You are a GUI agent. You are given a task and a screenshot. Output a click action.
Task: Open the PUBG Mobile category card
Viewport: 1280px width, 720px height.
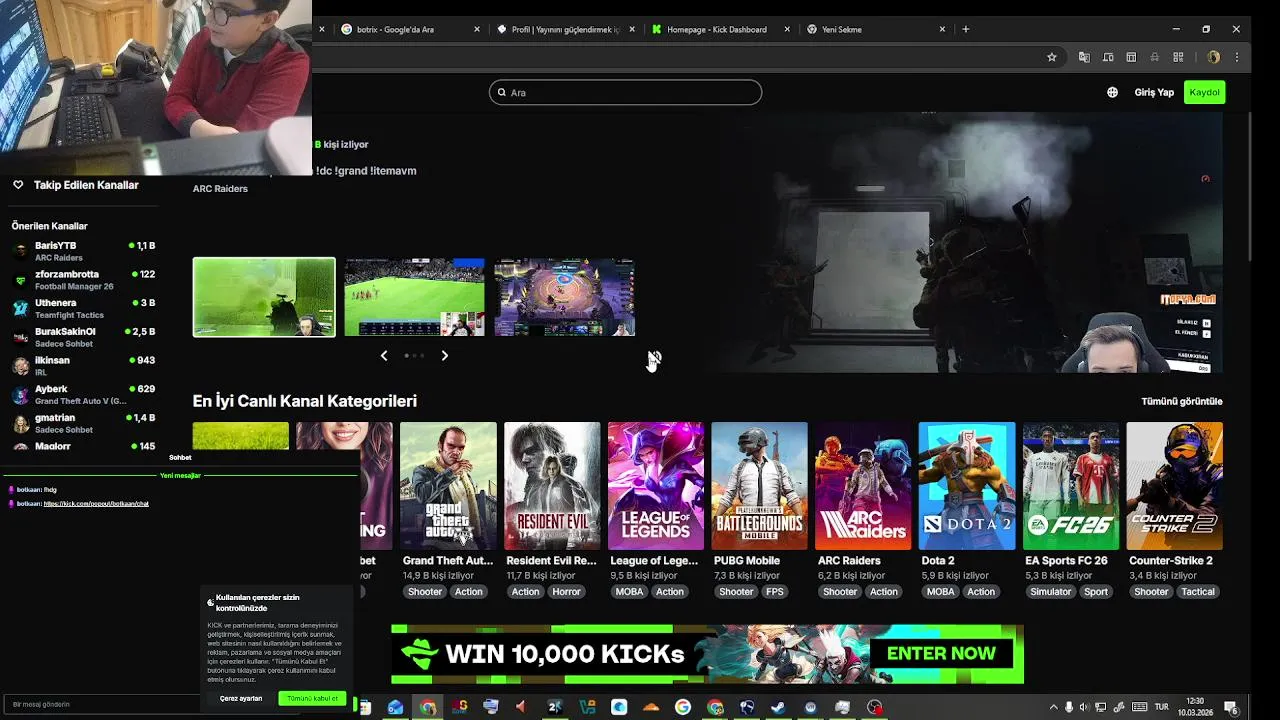tap(759, 486)
